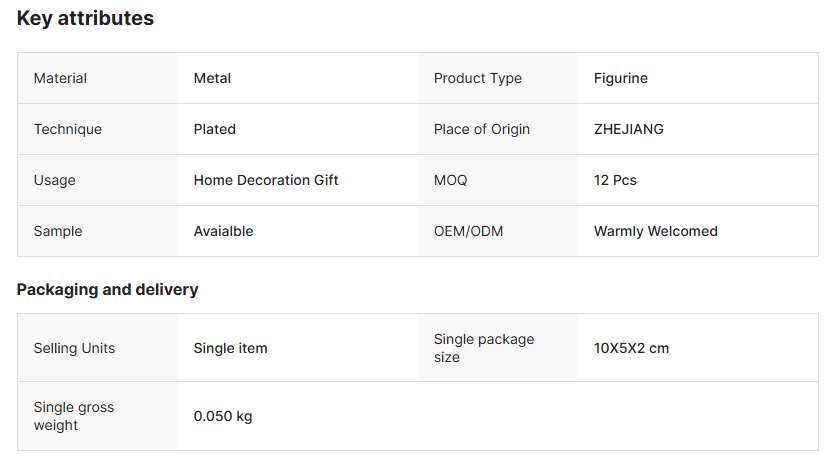Click the Key attributes heading

(x=85, y=18)
